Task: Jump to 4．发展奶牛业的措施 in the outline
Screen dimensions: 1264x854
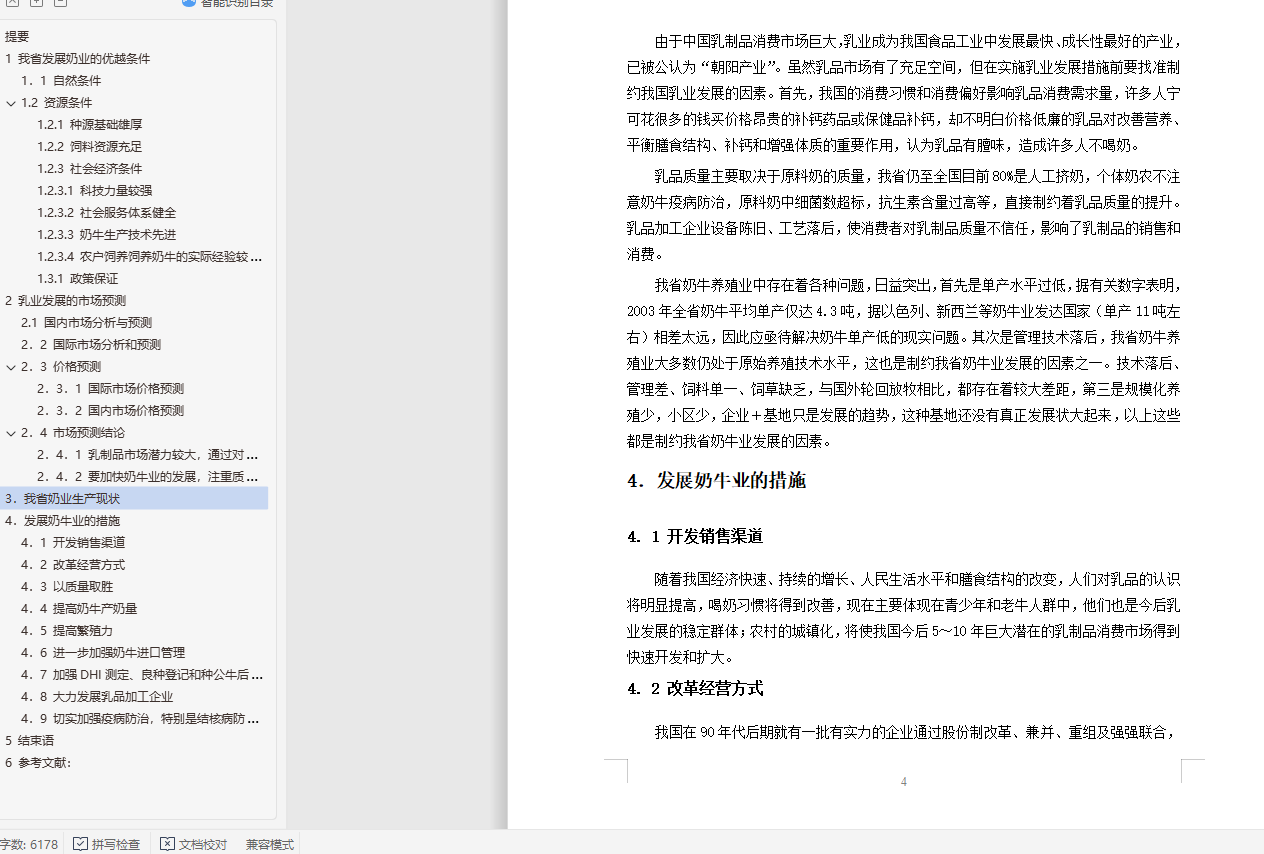Action: (x=62, y=521)
